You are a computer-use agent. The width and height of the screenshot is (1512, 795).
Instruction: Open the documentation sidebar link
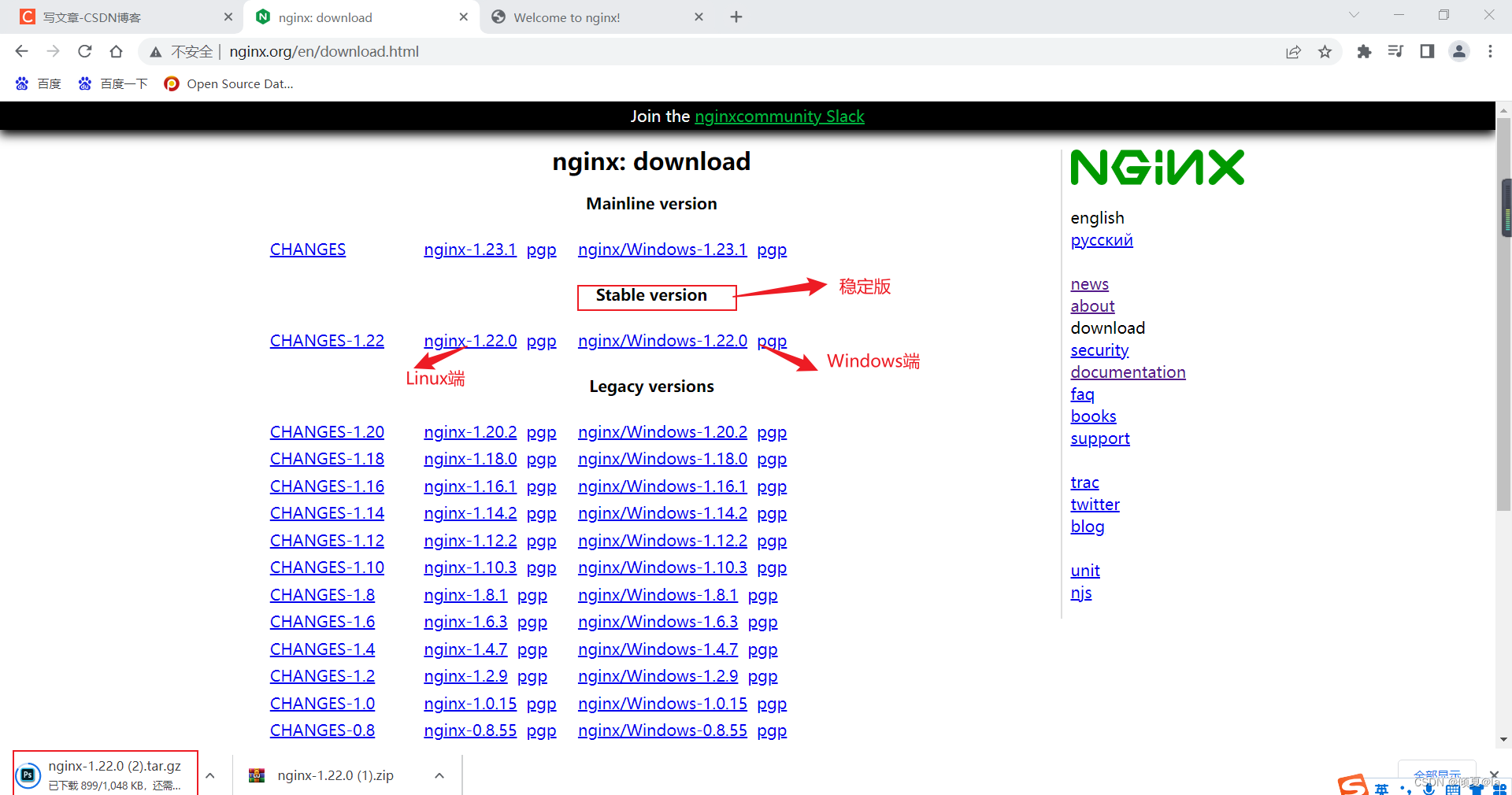click(1128, 372)
